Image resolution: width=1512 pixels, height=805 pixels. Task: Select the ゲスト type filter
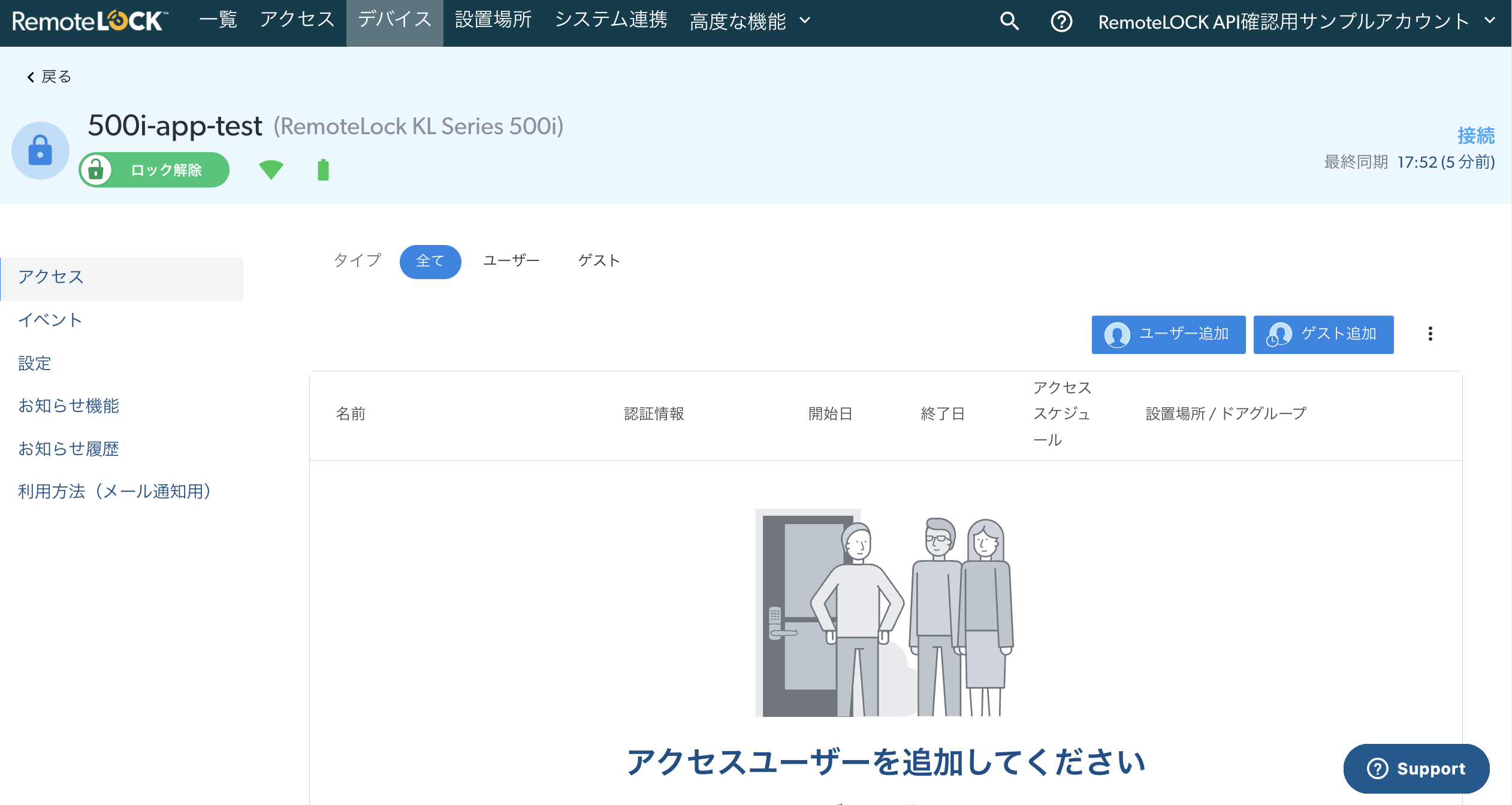(599, 261)
